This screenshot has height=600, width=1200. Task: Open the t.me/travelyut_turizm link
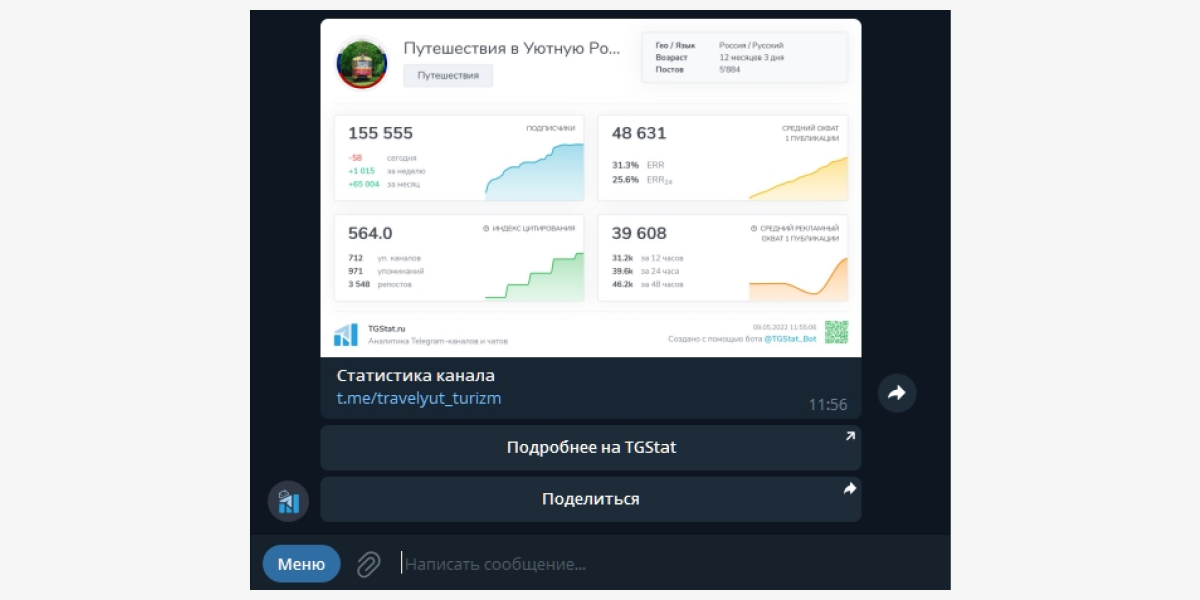(x=419, y=398)
